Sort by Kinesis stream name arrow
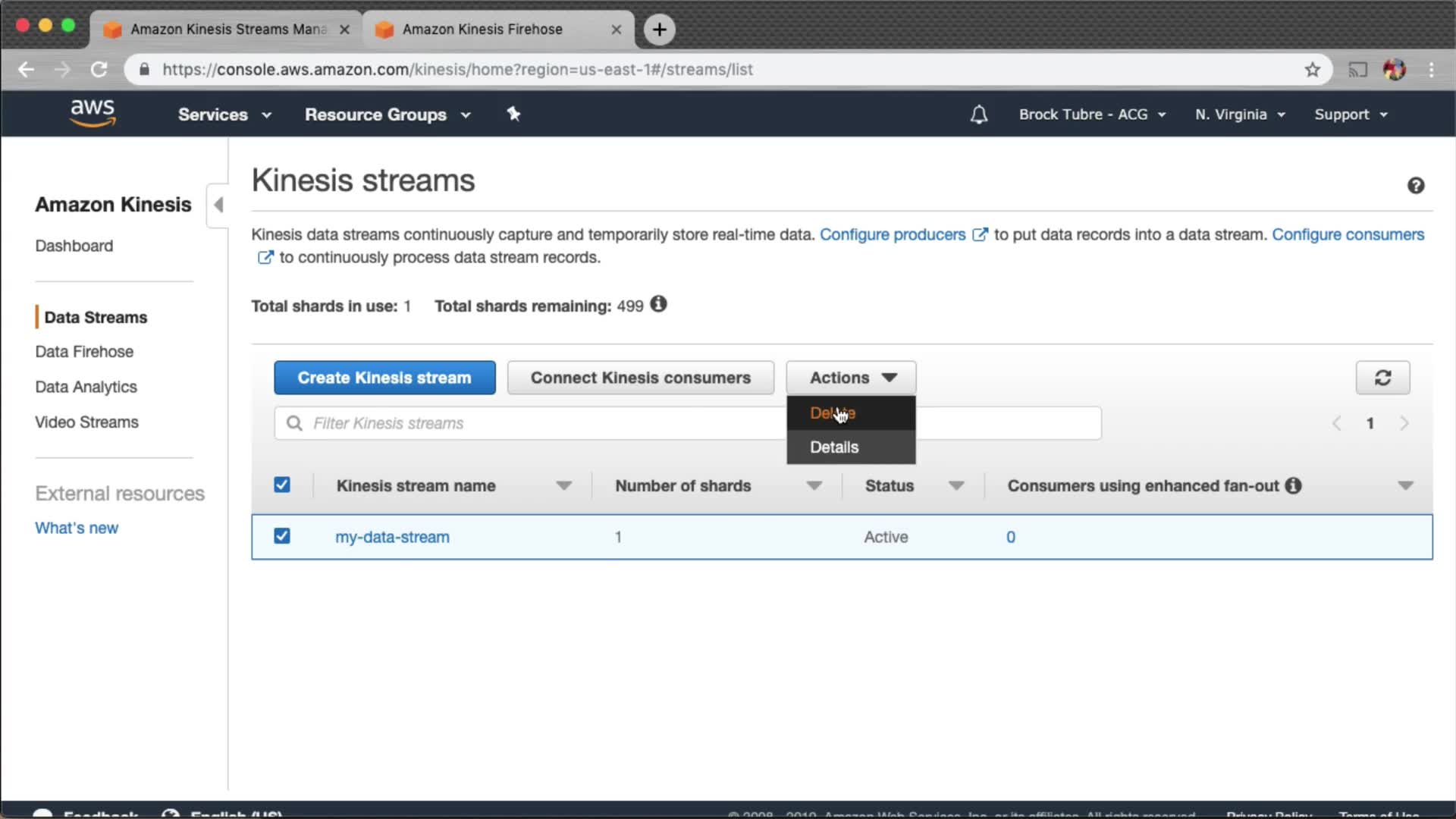This screenshot has width=1456, height=819. pyautogui.click(x=563, y=485)
